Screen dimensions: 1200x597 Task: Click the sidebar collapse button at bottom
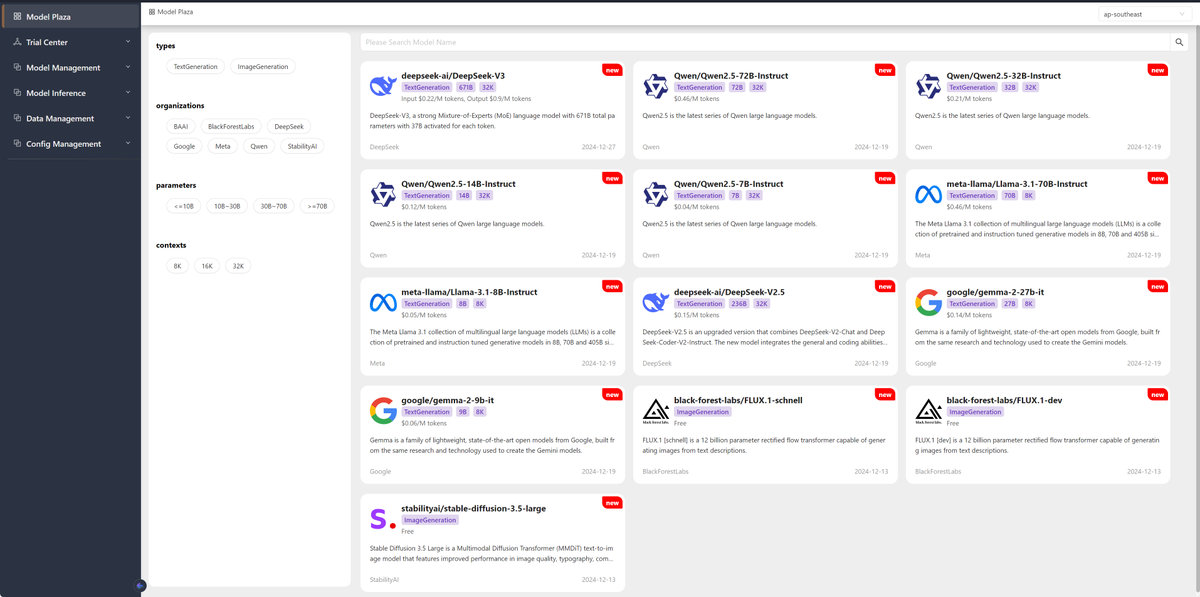coord(140,585)
